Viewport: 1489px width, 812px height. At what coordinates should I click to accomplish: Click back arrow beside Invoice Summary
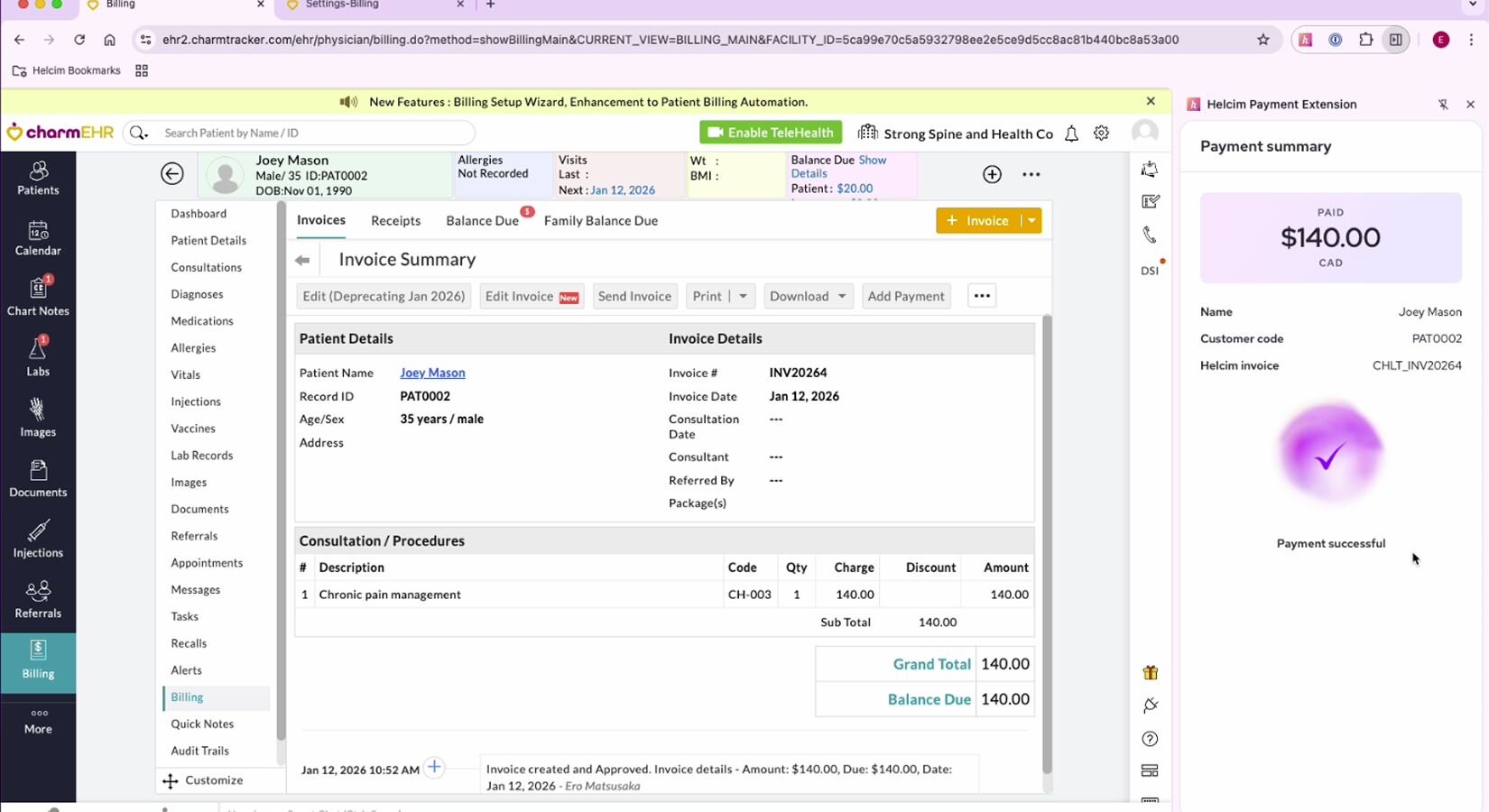point(302,260)
